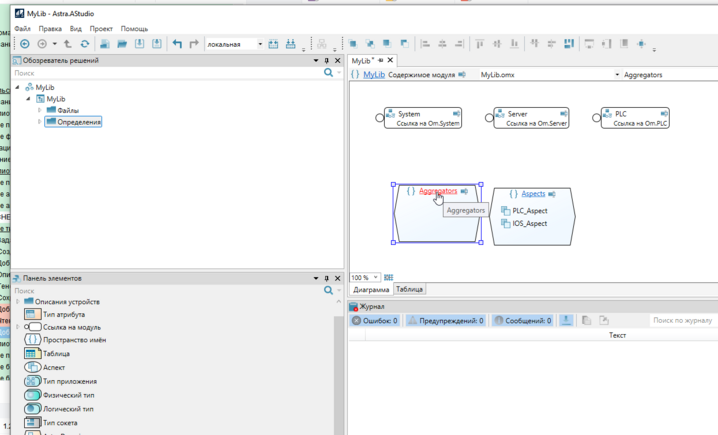The height and width of the screenshot is (435, 718).
Task: Click the MyLib breadcrumb link
Action: (x=373, y=75)
